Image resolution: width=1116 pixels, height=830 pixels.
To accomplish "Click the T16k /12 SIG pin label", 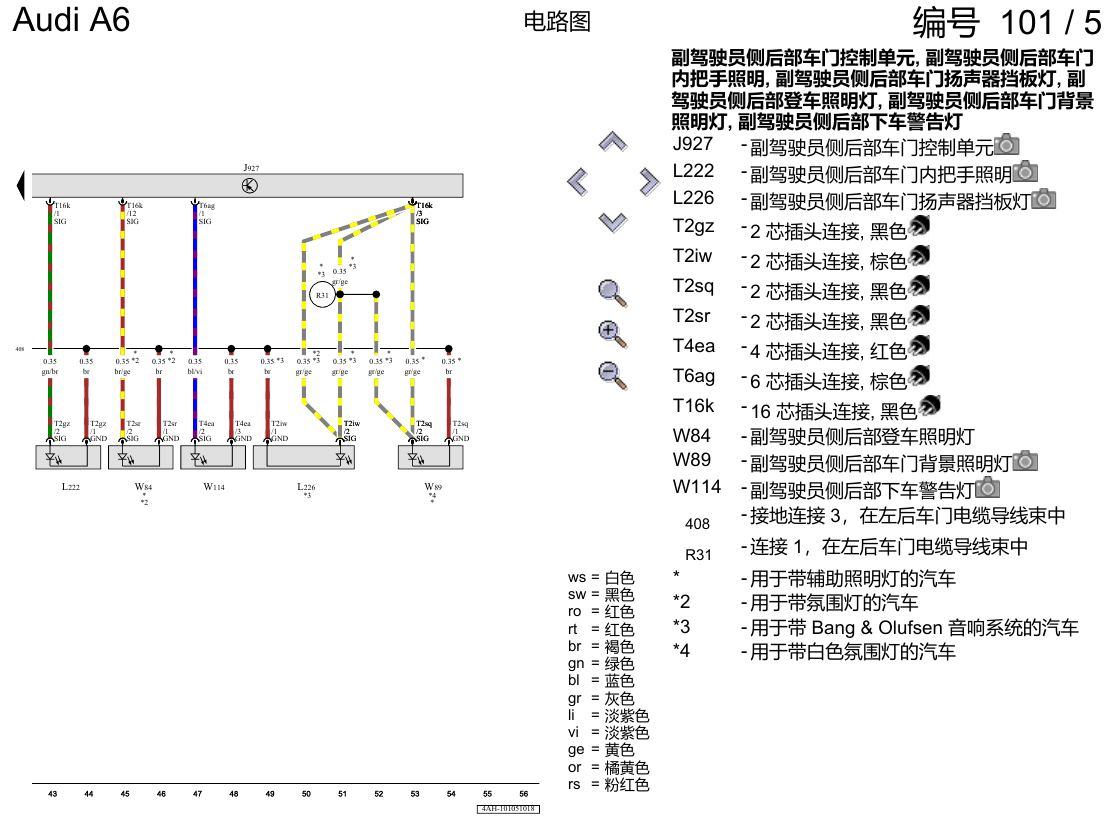I will pyautogui.click(x=135, y=214).
